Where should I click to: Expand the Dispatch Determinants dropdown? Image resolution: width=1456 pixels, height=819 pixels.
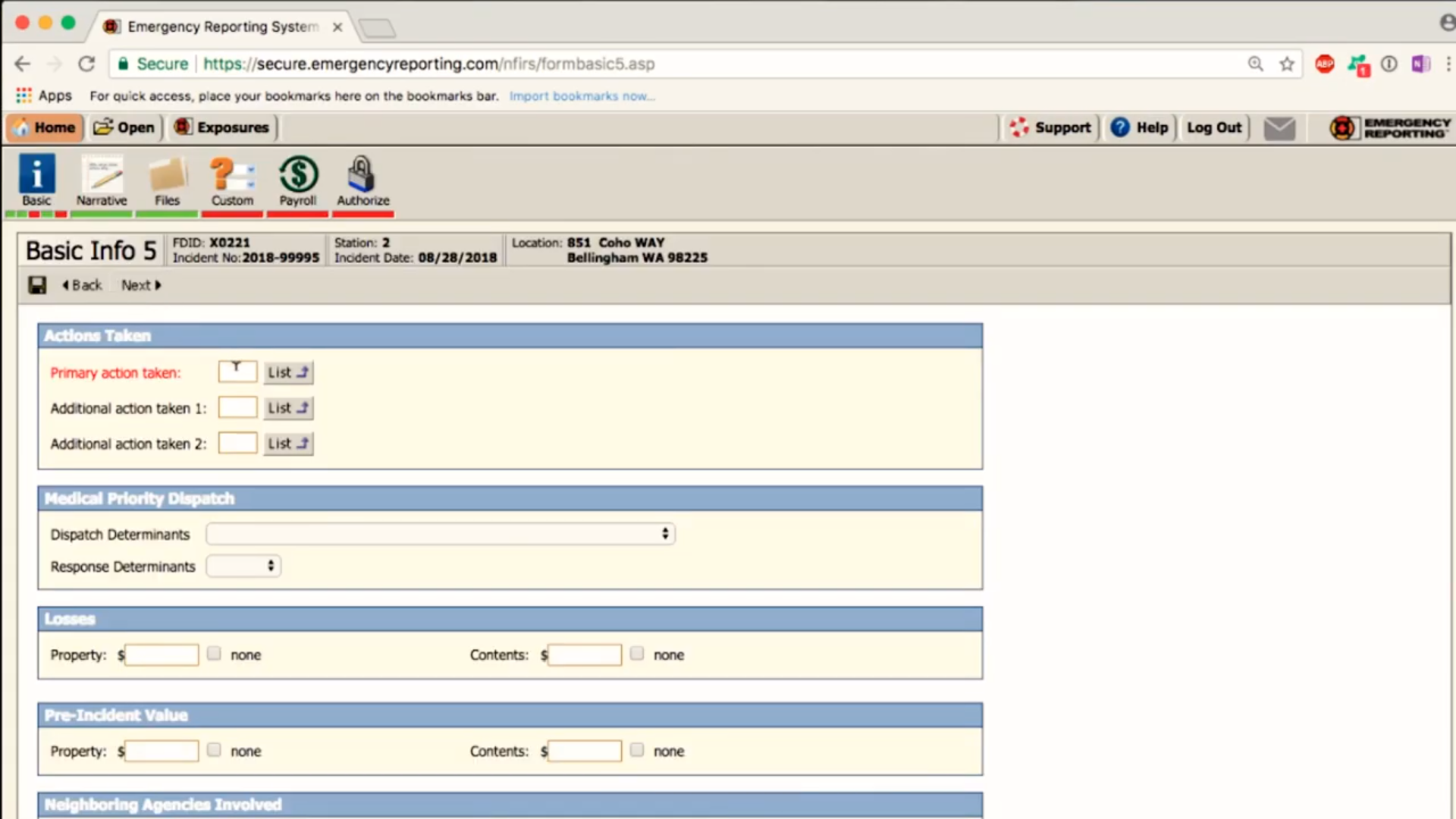pyautogui.click(x=440, y=534)
